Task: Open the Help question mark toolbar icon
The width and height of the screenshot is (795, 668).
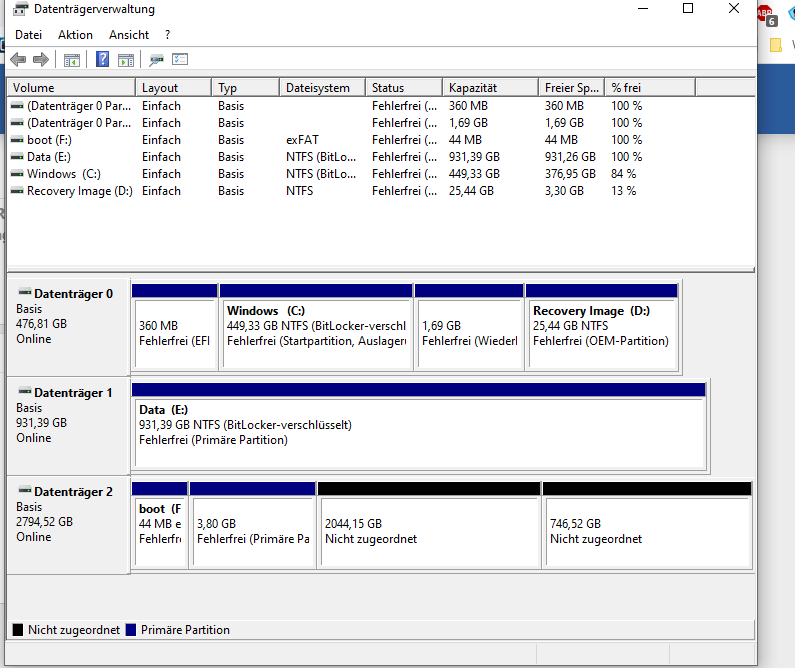Action: click(102, 59)
